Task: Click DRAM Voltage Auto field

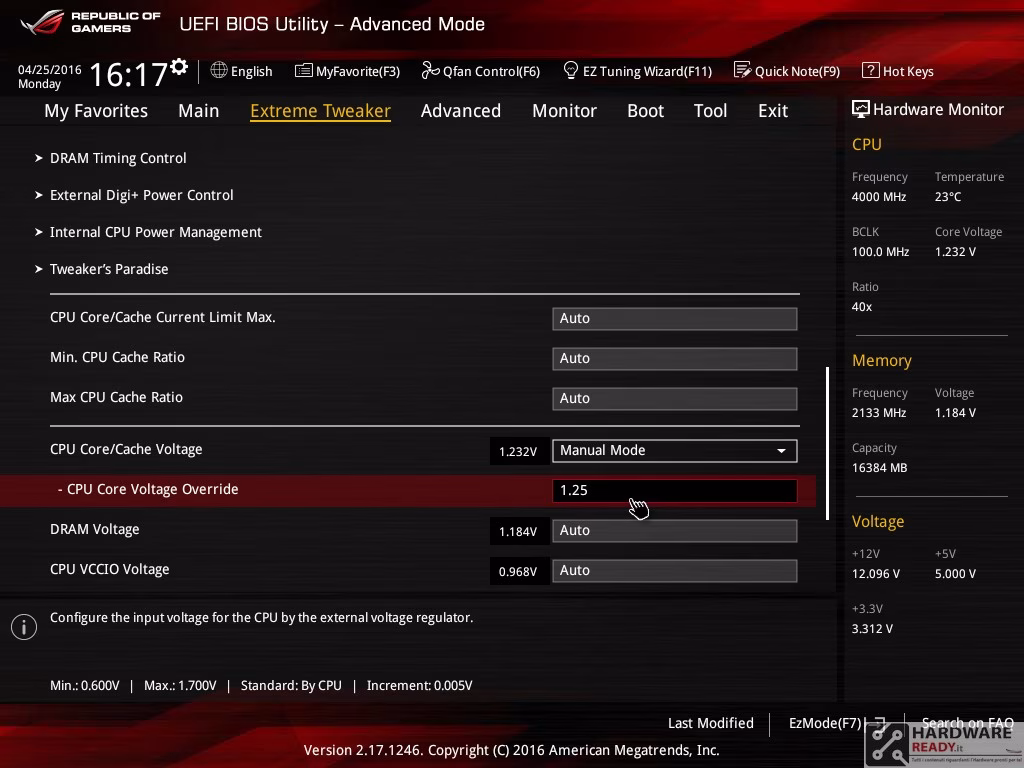Action: (x=675, y=530)
